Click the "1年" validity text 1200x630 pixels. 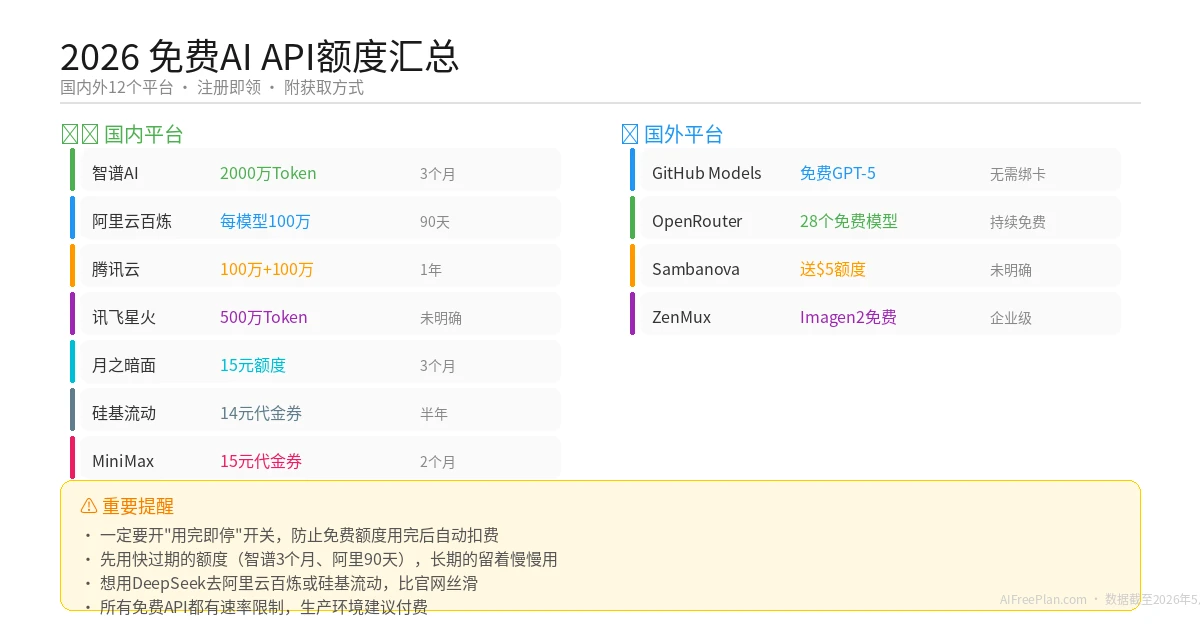tap(431, 270)
